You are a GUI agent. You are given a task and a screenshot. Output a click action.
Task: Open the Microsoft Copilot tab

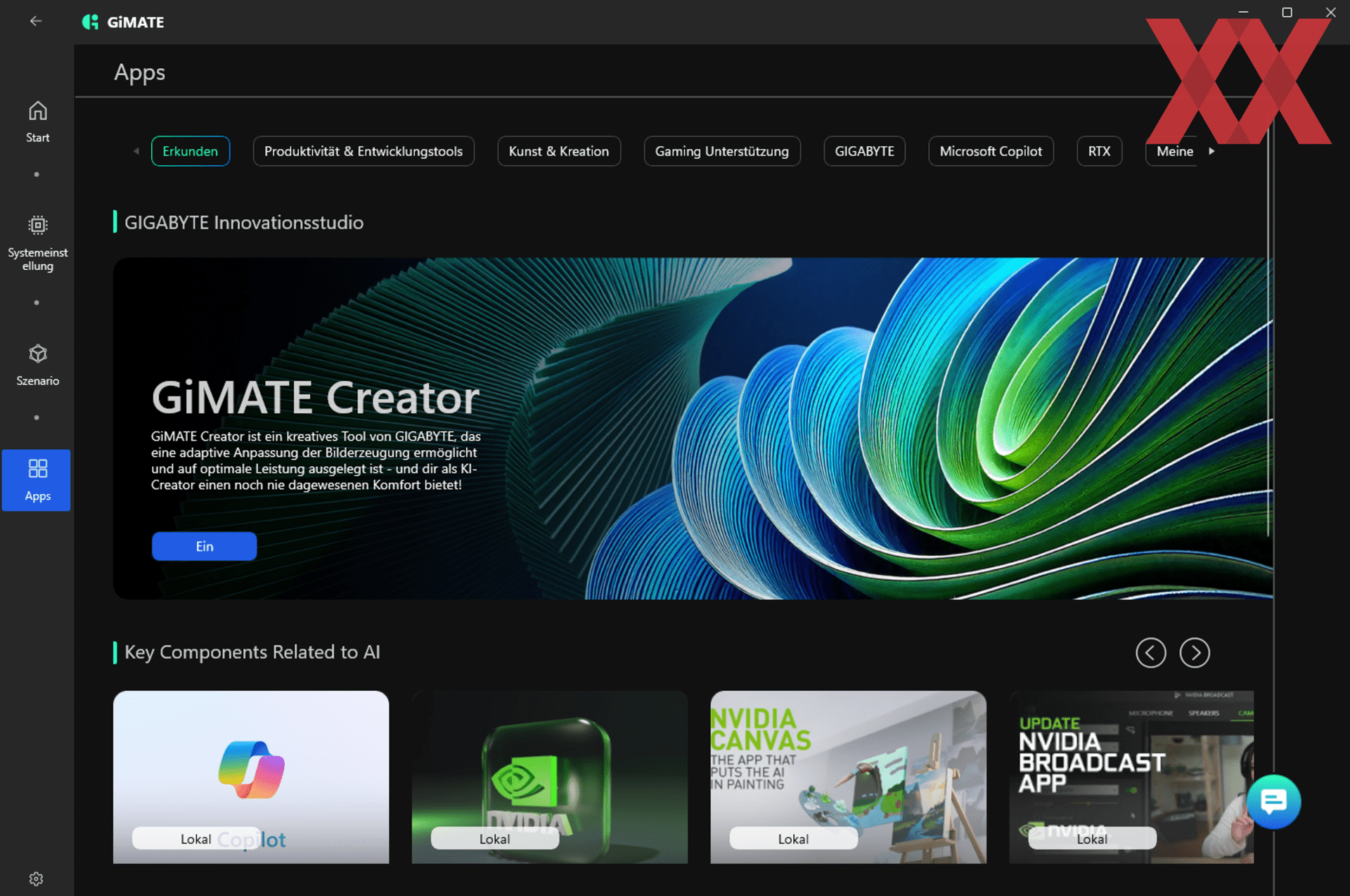[x=991, y=151]
